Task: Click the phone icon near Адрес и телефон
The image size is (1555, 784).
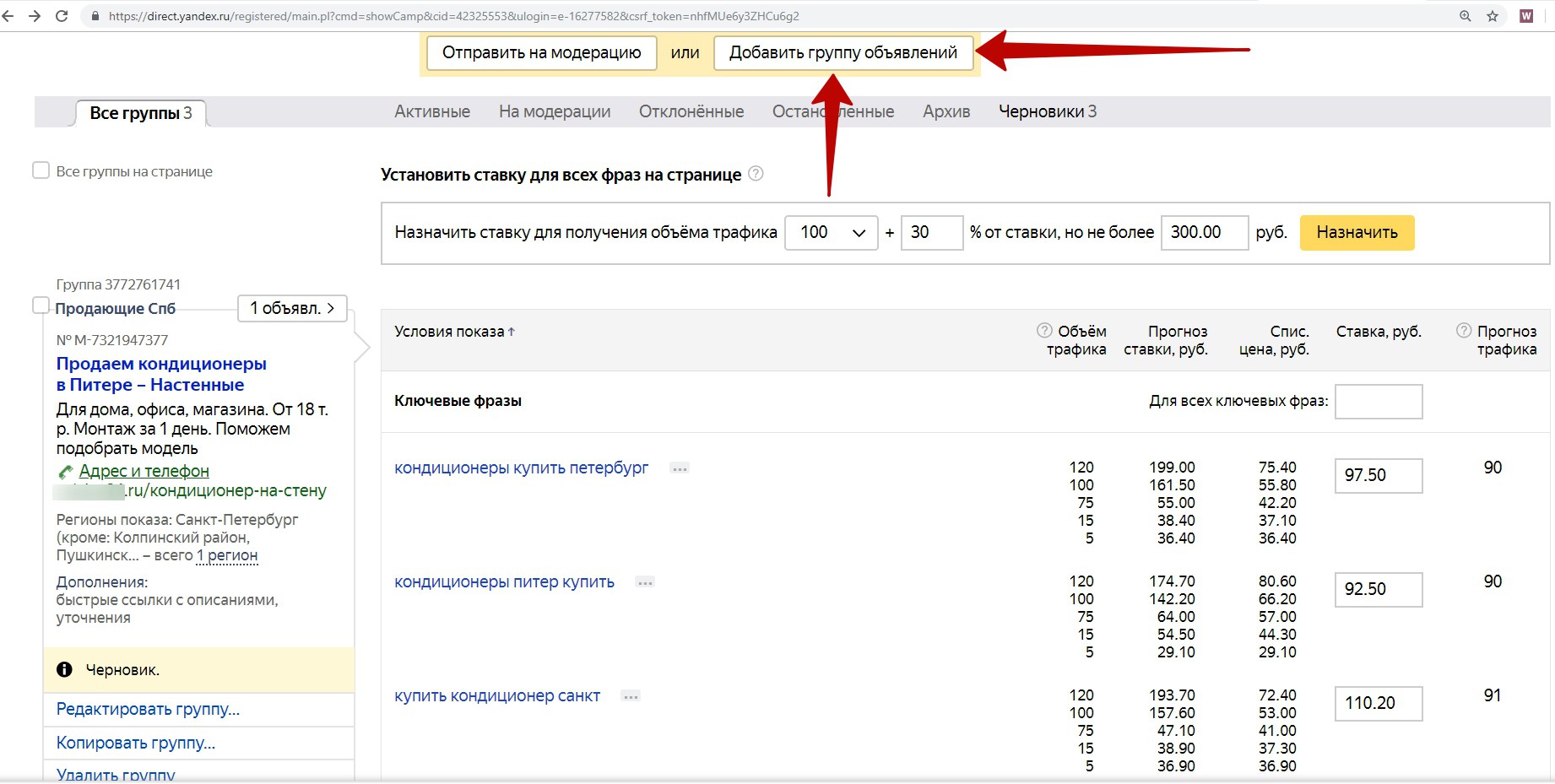Action: [x=65, y=472]
